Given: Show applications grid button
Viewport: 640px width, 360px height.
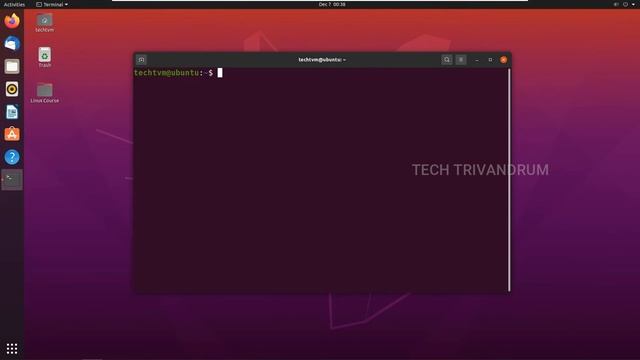Looking at the screenshot, I should [12, 348].
